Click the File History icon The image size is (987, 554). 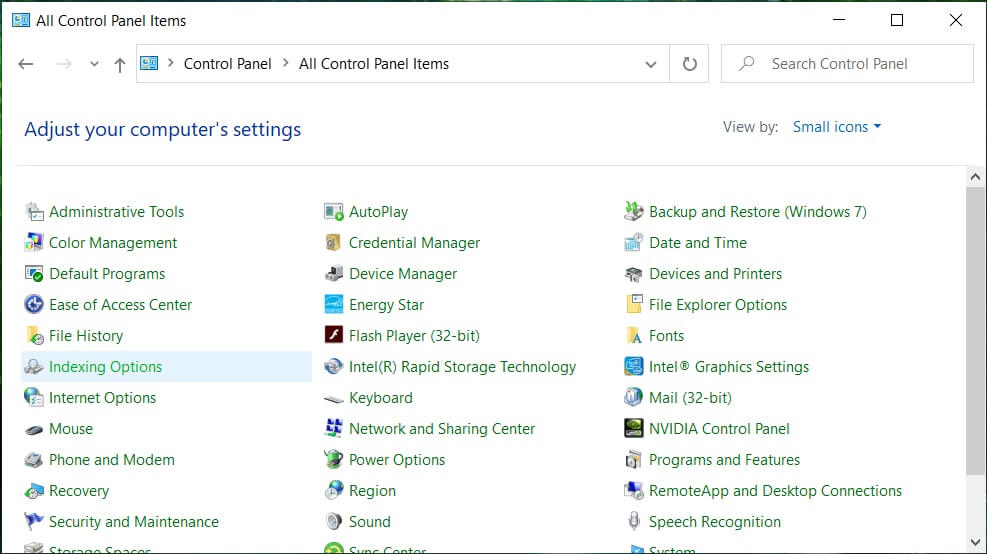click(34, 336)
